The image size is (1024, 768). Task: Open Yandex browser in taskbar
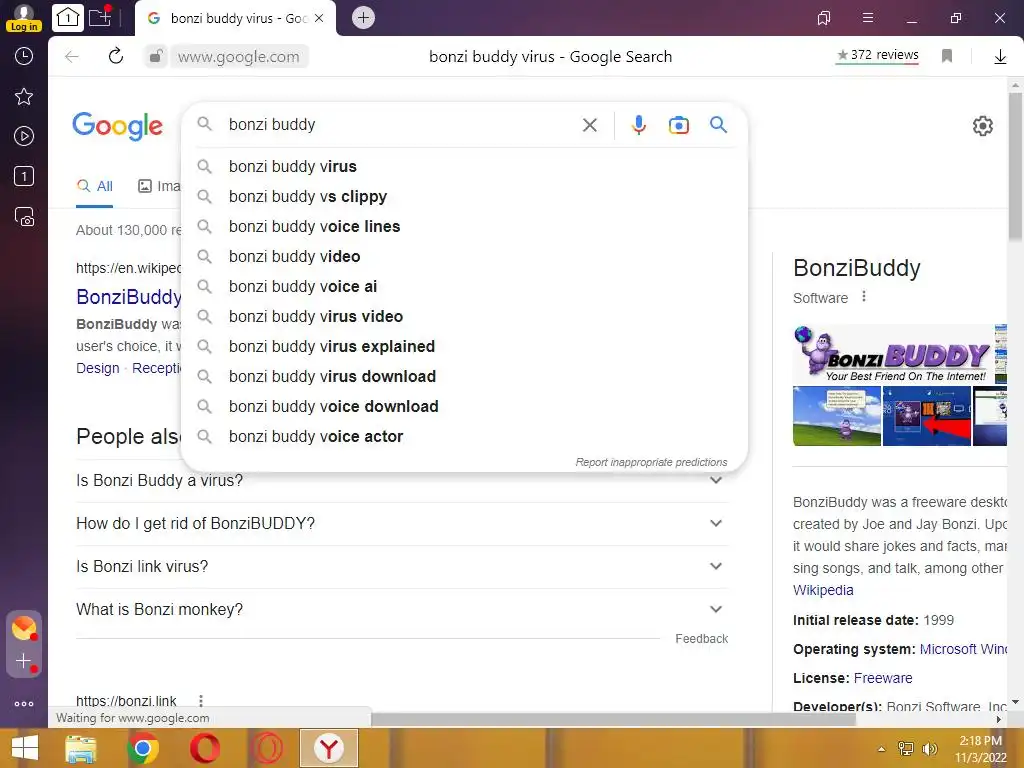329,748
